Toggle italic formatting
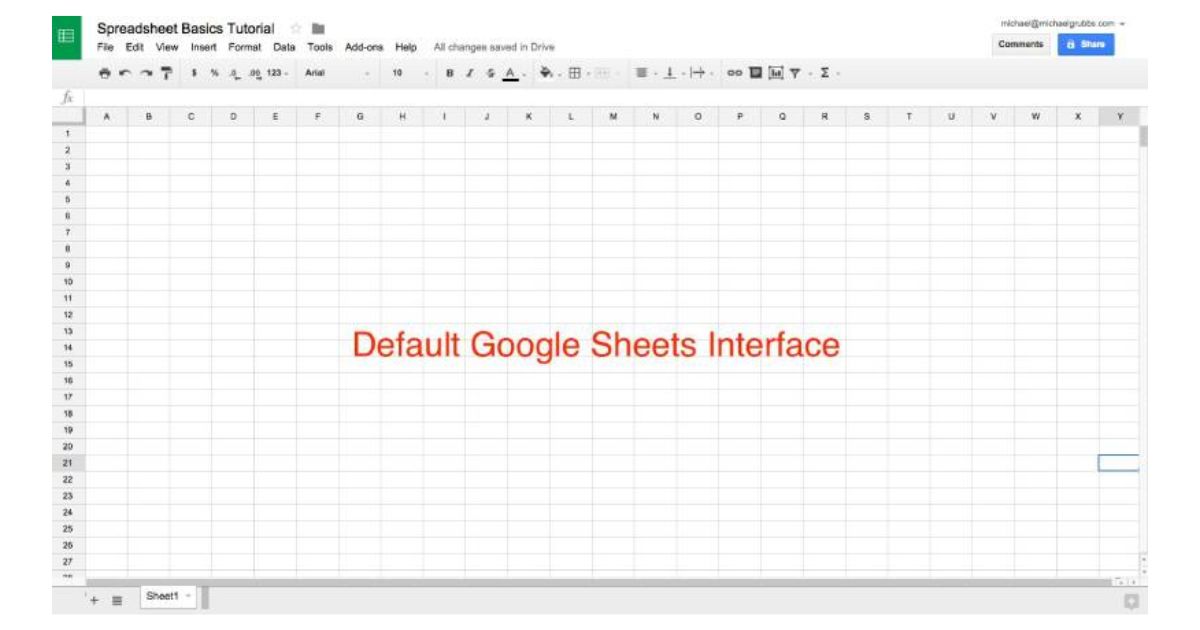Image resolution: width=1200 pixels, height=630 pixels. click(469, 73)
